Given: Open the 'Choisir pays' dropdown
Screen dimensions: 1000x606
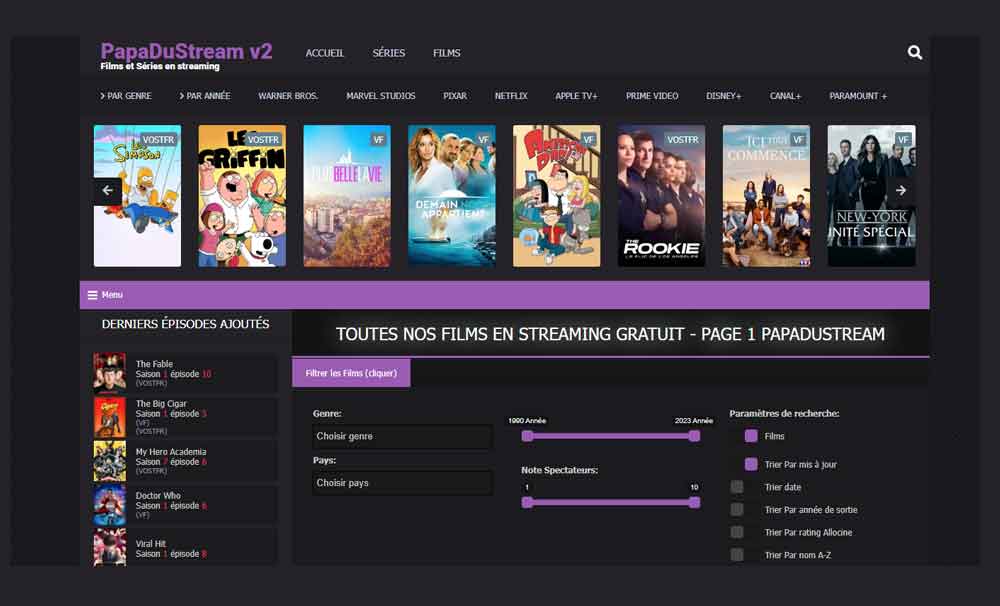Looking at the screenshot, I should tap(401, 483).
